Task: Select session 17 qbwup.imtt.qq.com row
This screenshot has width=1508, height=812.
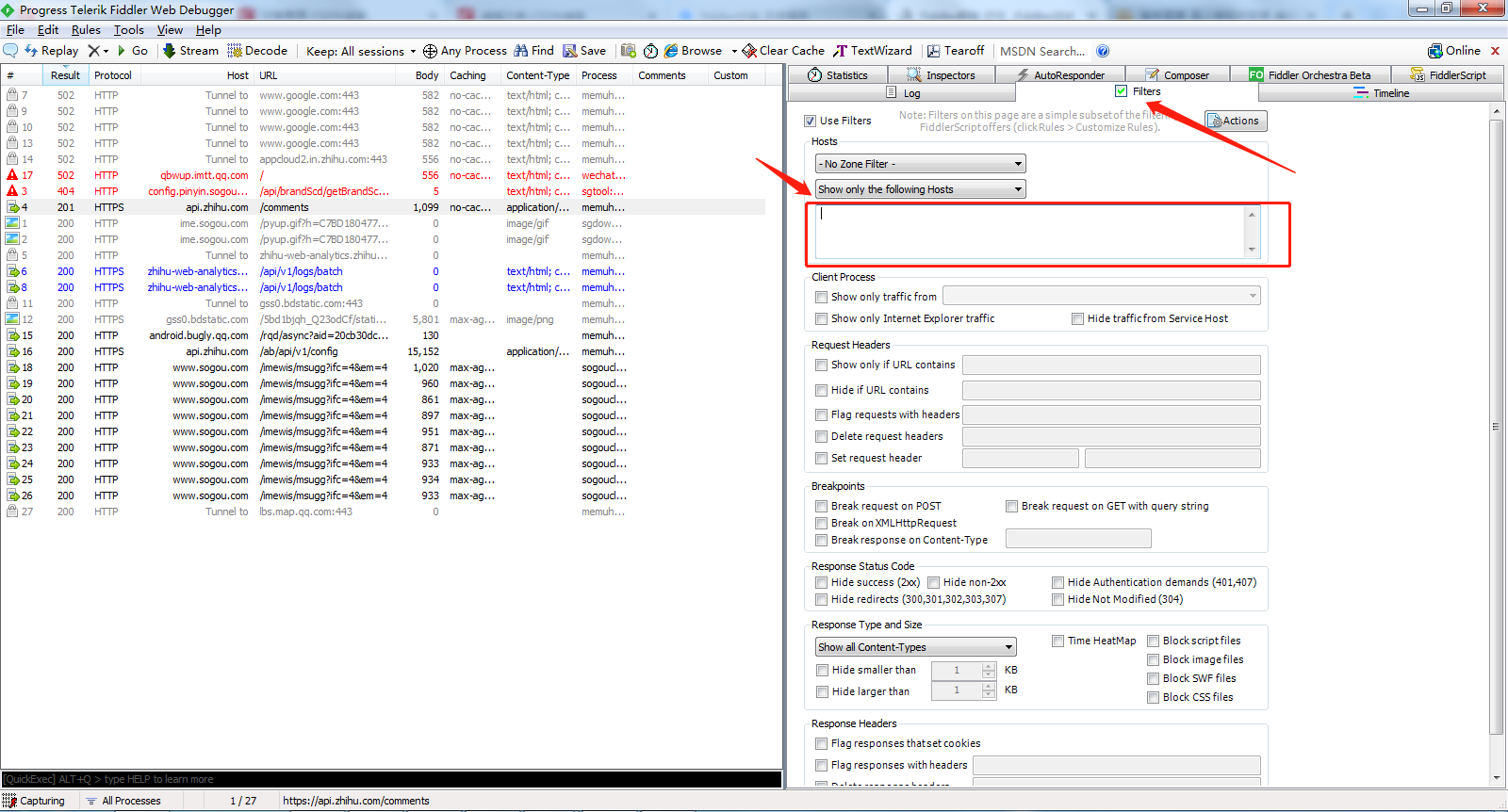Action: coord(383,175)
